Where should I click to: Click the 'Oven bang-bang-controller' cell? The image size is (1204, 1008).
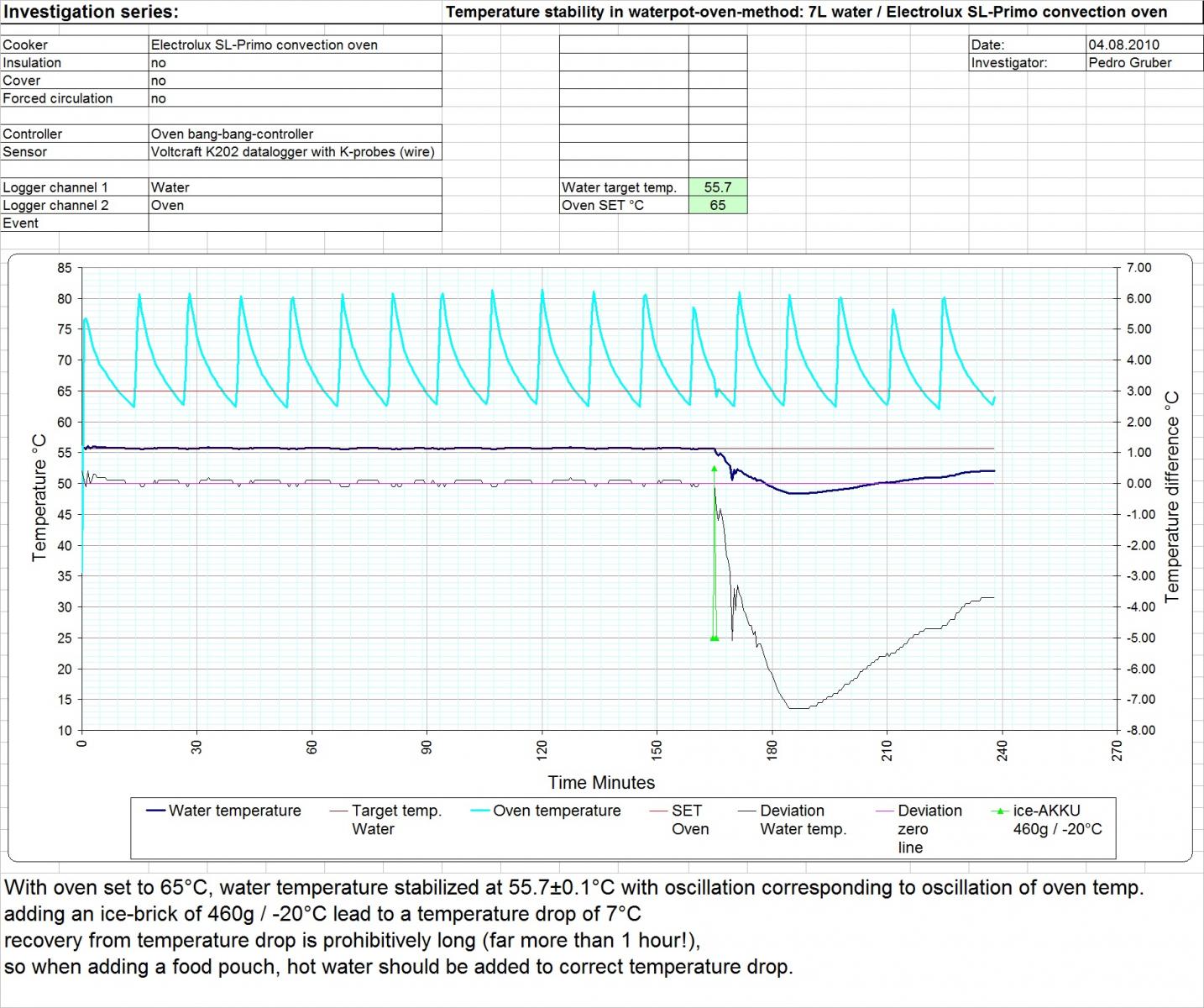pyautogui.click(x=295, y=134)
